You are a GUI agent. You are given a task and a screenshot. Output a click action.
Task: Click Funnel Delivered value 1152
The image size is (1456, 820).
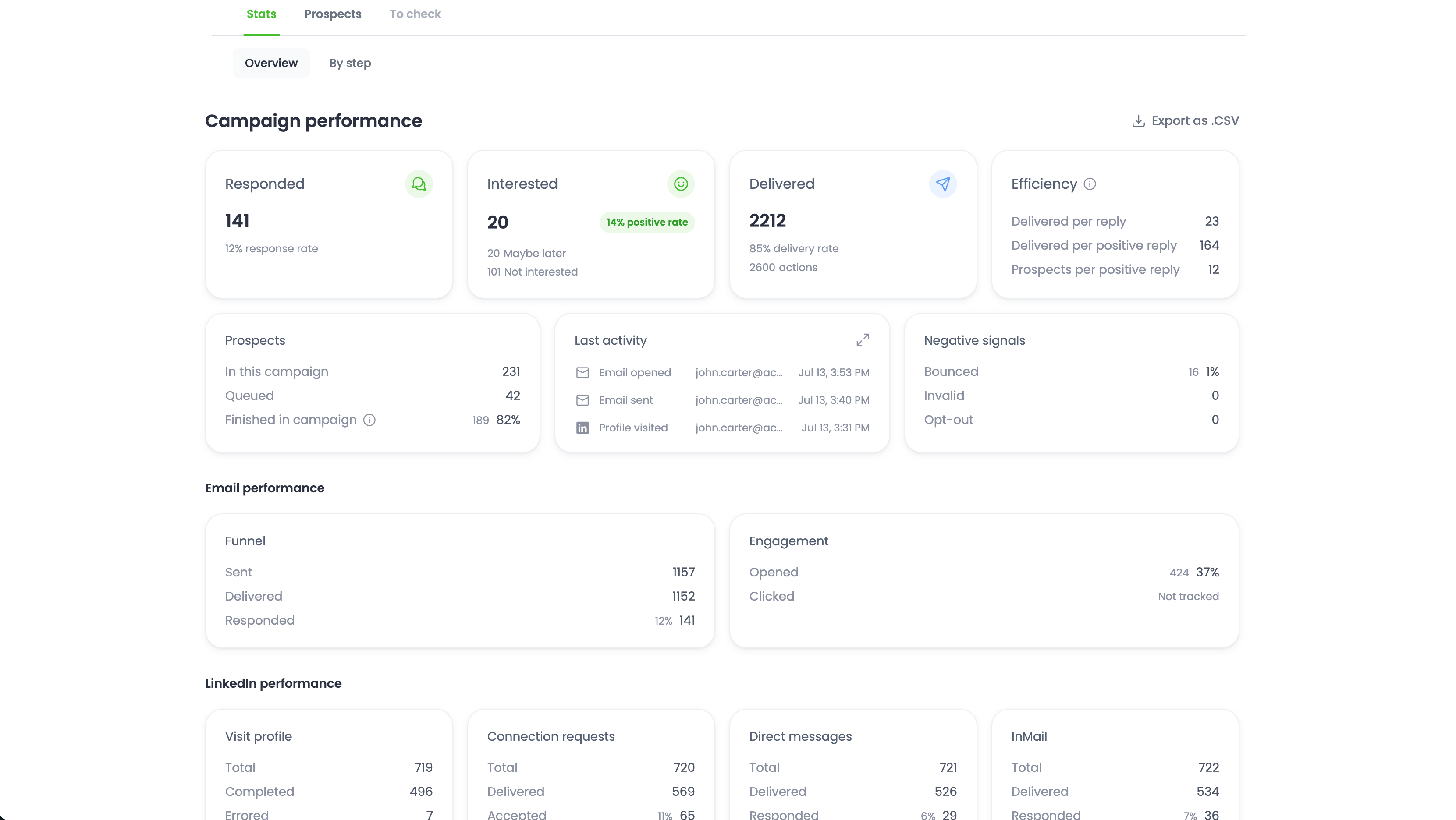coord(683,596)
